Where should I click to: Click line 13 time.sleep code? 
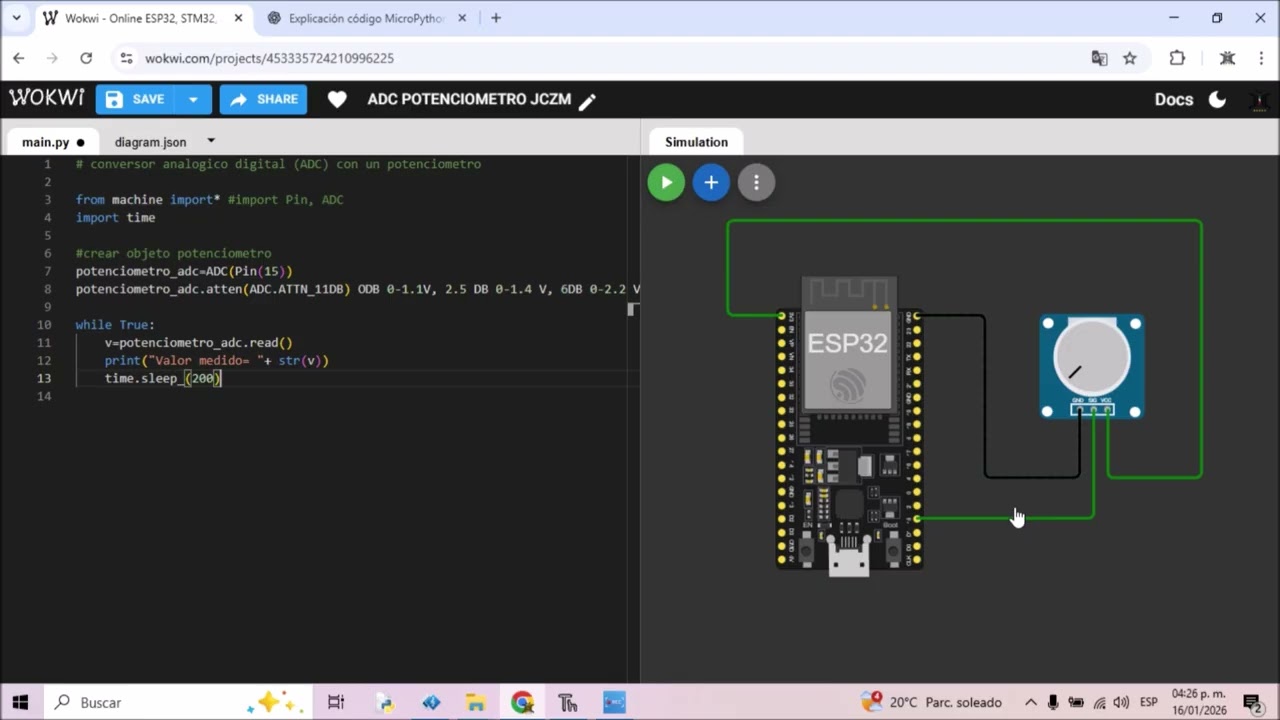point(163,378)
